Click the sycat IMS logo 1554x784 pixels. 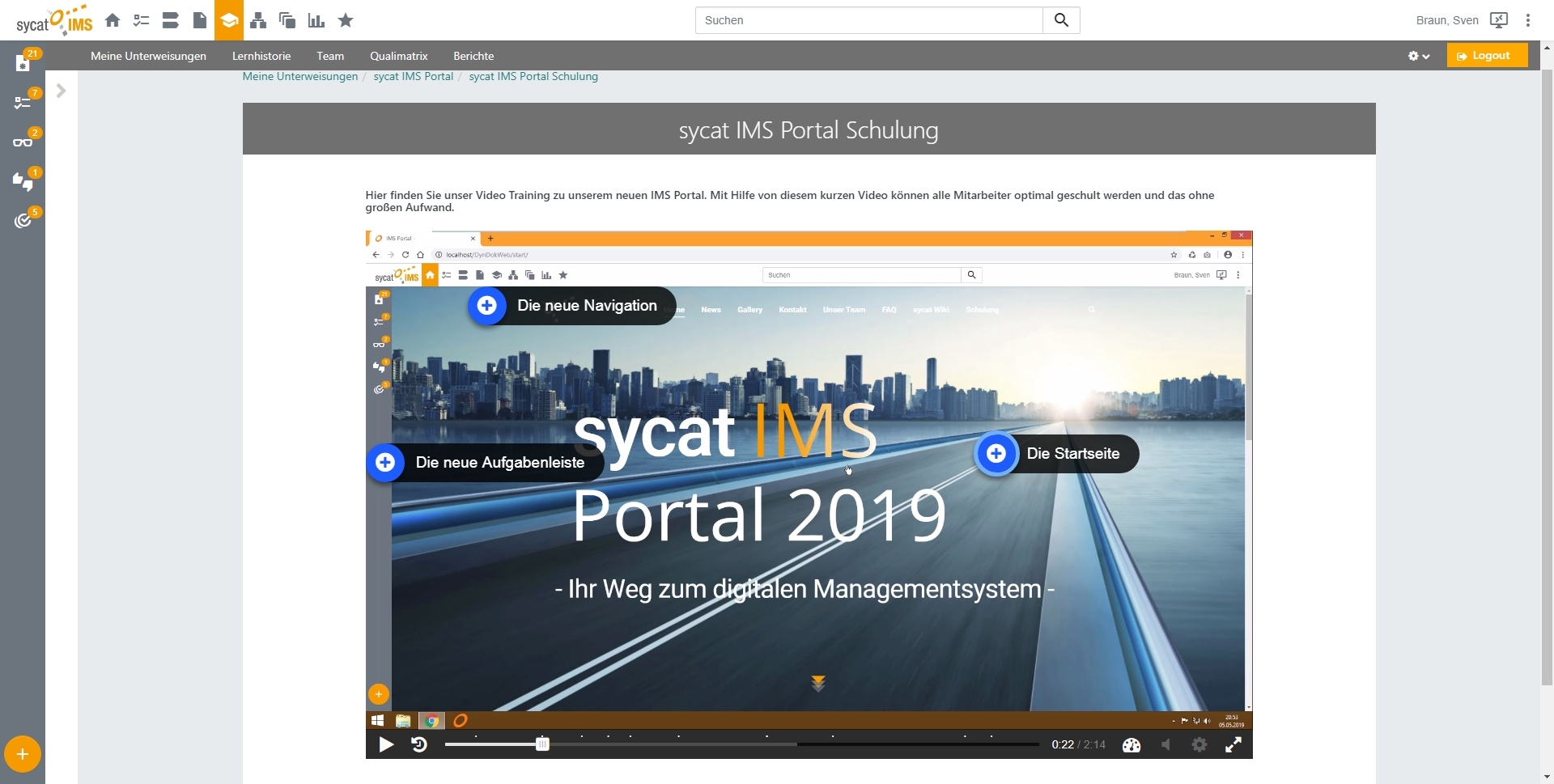click(x=54, y=21)
